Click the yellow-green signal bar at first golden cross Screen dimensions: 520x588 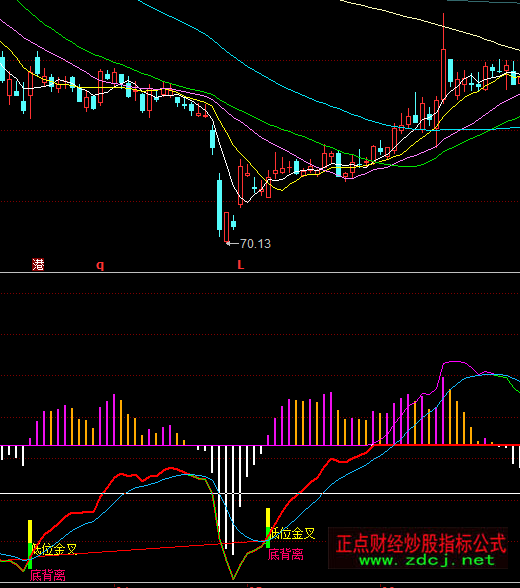click(30, 544)
